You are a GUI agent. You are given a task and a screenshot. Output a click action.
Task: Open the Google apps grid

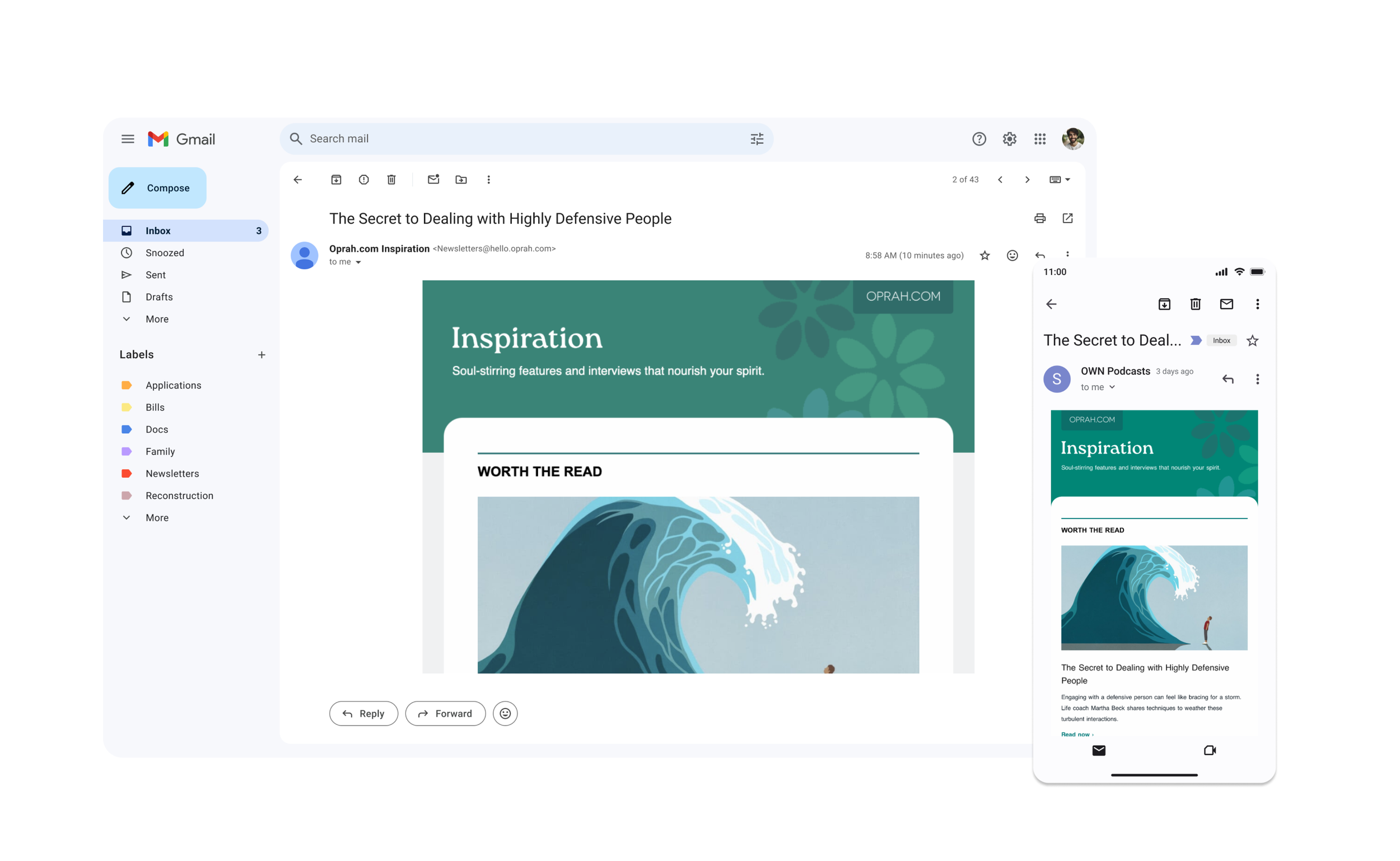coord(1039,138)
